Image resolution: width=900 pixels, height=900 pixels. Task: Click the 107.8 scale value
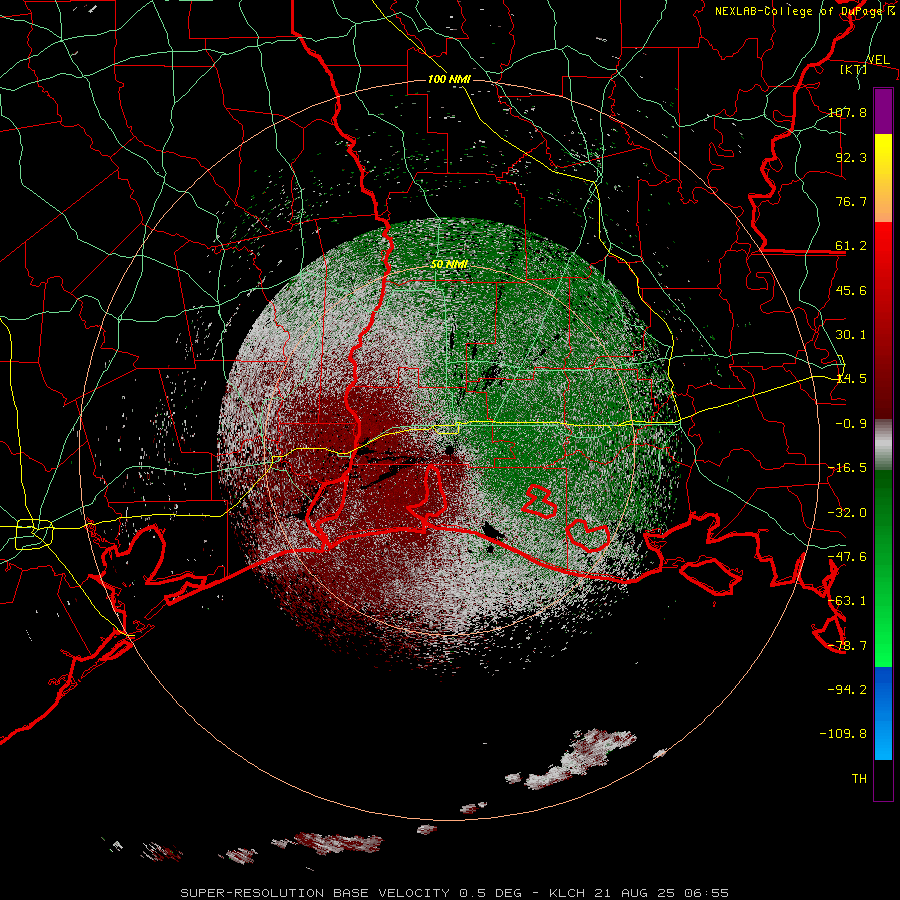click(847, 112)
